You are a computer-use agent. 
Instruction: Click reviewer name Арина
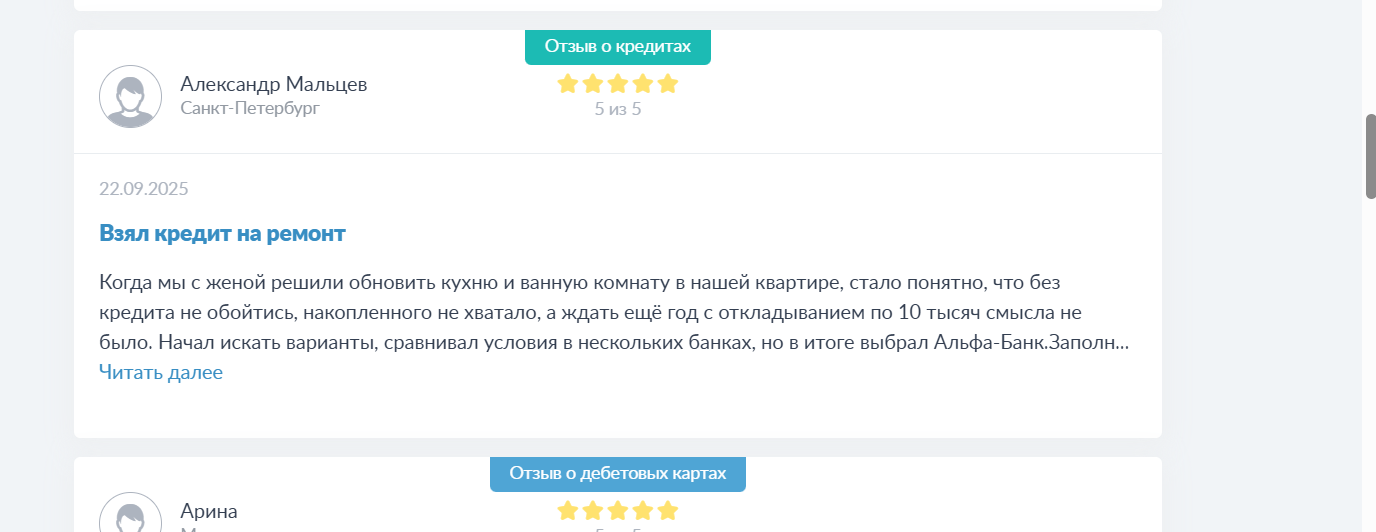(209, 511)
